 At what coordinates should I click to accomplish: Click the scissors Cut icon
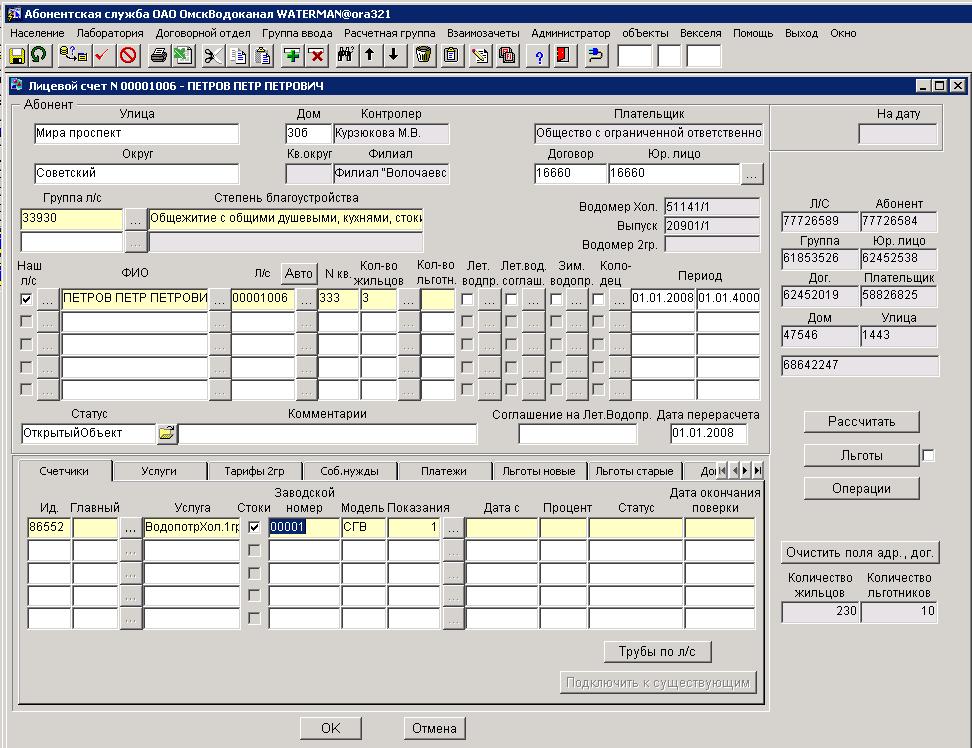[213, 55]
